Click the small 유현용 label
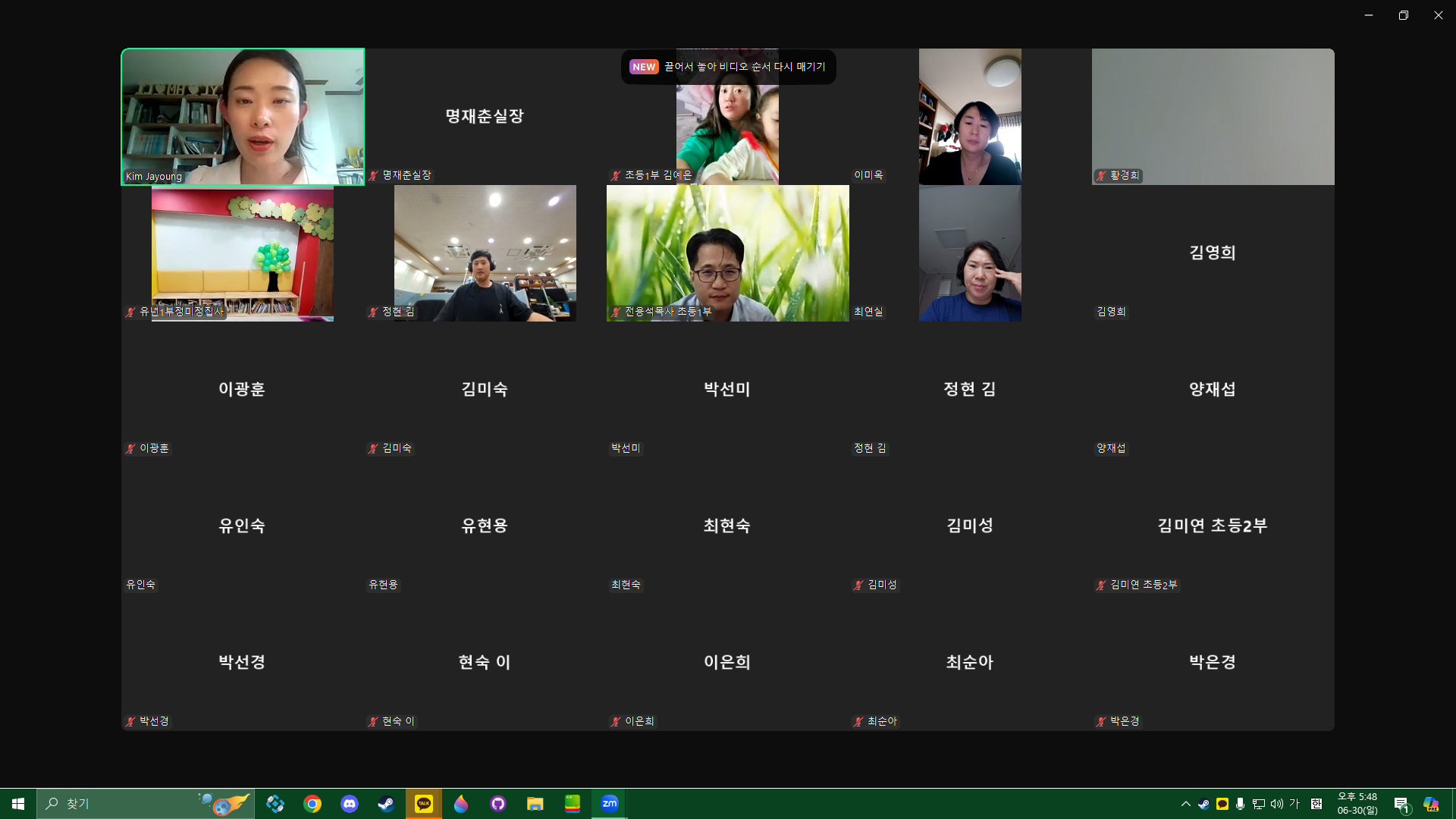The height and width of the screenshot is (819, 1456). [x=383, y=585]
